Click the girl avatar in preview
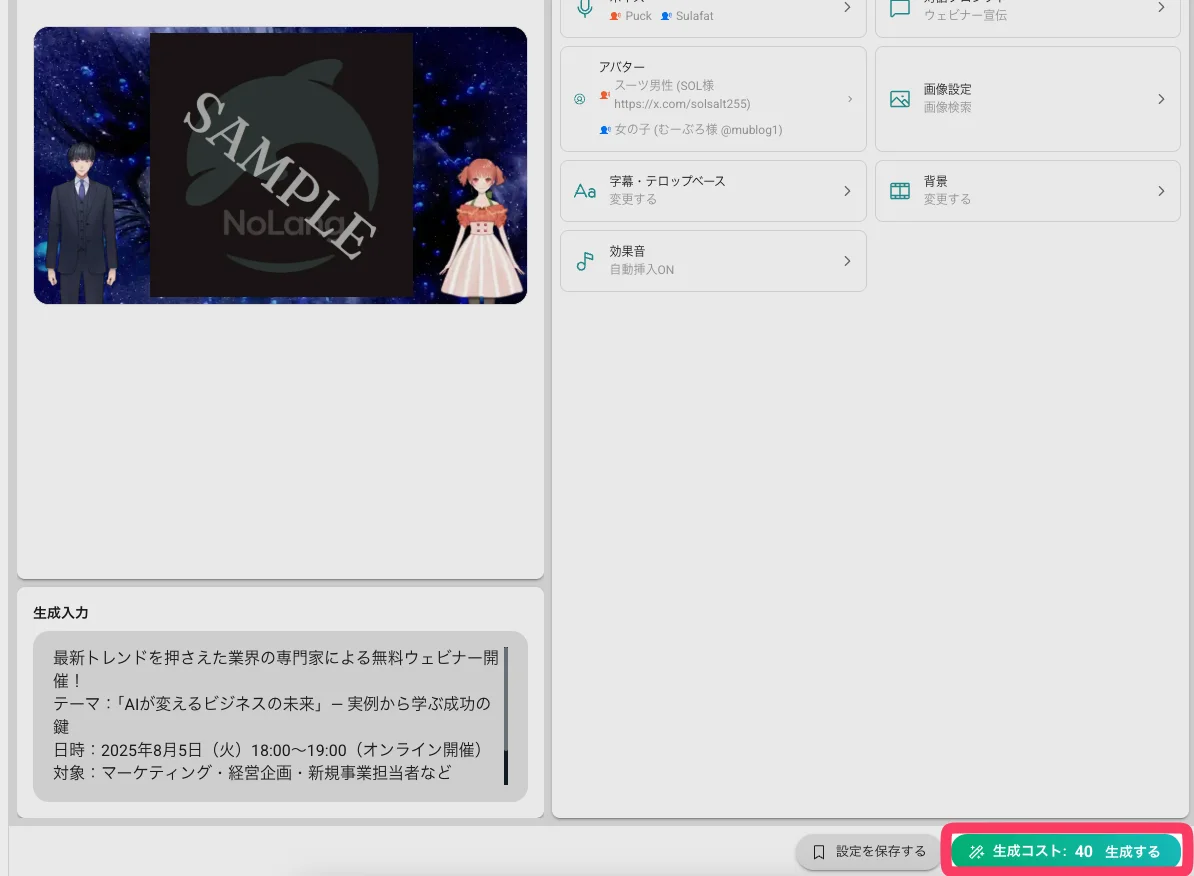This screenshot has height=876, width=1194. coord(482,230)
